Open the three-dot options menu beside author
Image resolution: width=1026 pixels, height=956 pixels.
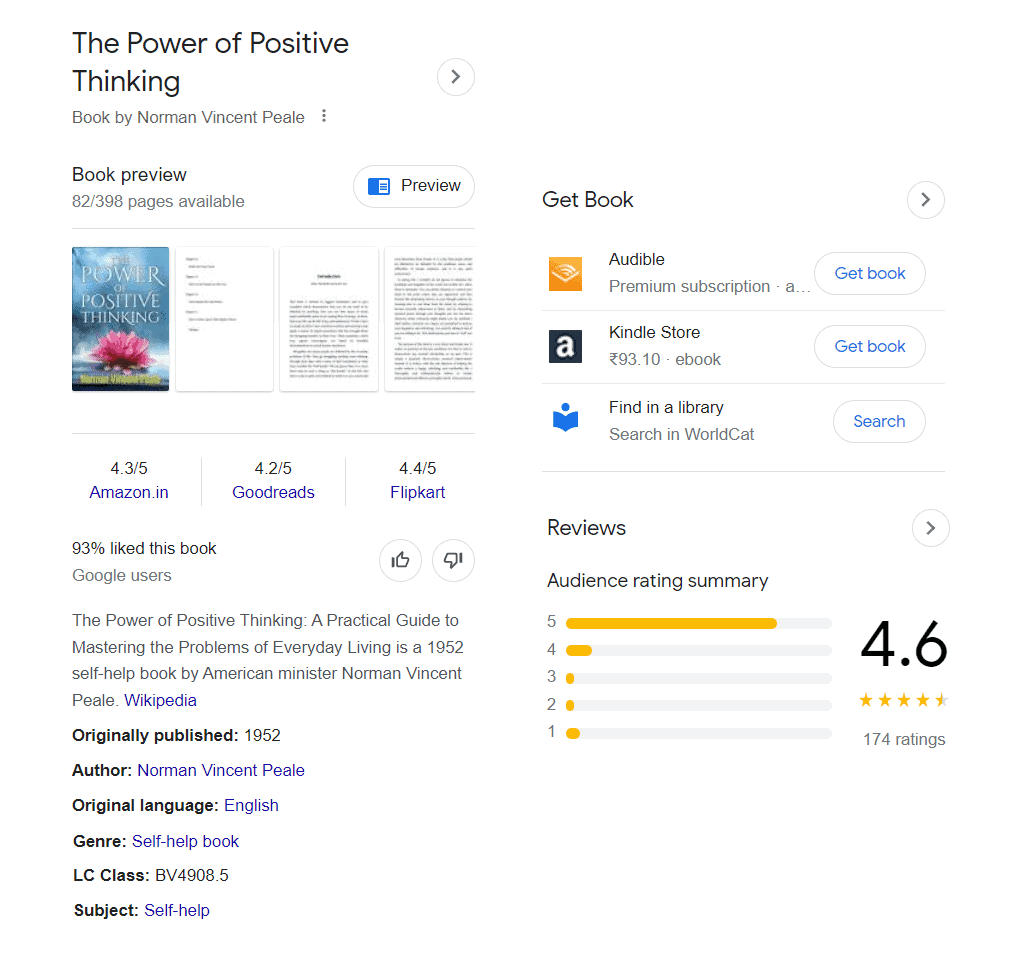pyautogui.click(x=324, y=116)
